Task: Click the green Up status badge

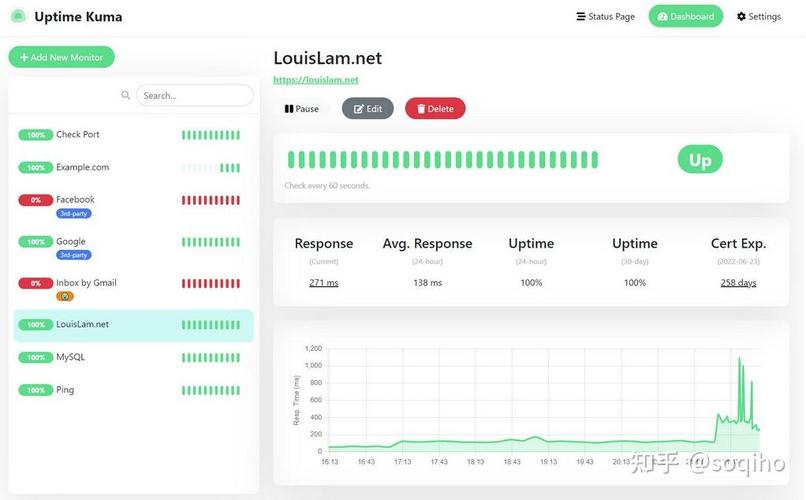Action: click(x=700, y=160)
